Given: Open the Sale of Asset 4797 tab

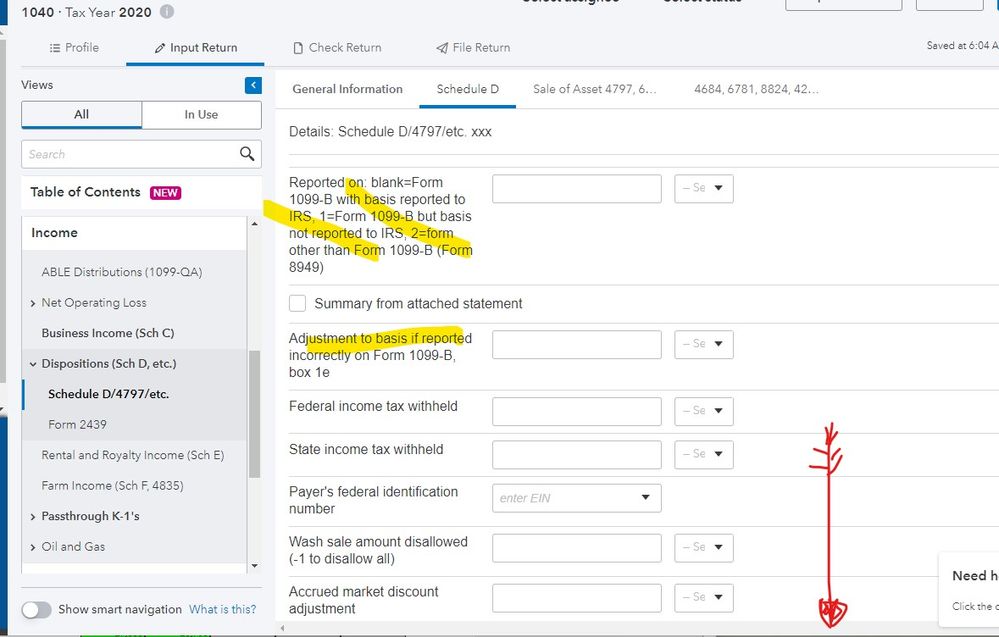Looking at the screenshot, I should point(594,89).
